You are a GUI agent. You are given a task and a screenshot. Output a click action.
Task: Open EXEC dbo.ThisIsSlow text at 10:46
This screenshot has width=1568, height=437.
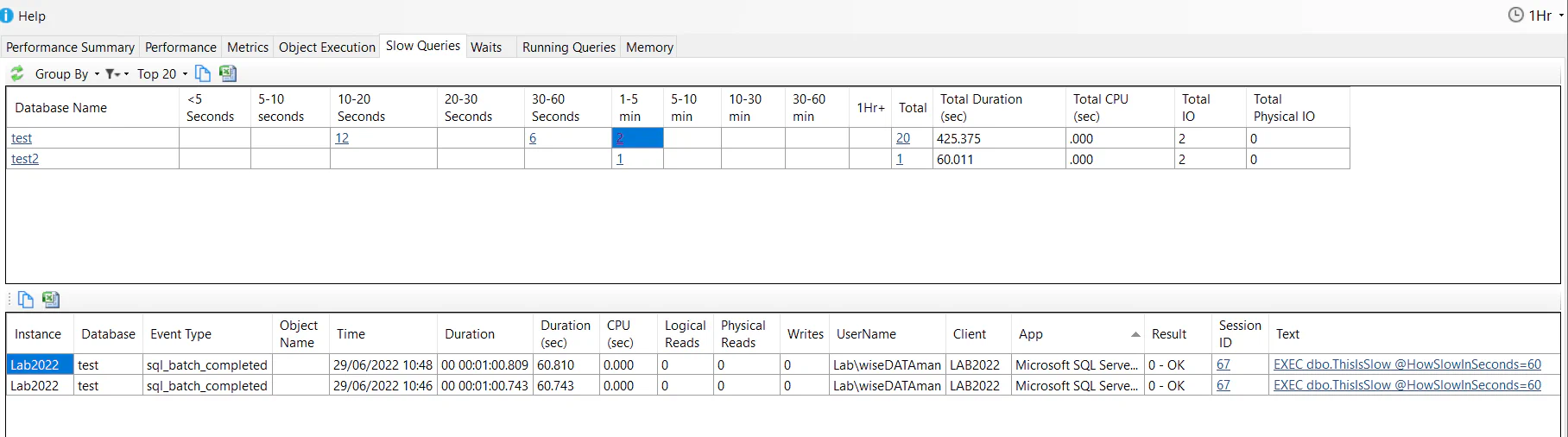click(1407, 385)
